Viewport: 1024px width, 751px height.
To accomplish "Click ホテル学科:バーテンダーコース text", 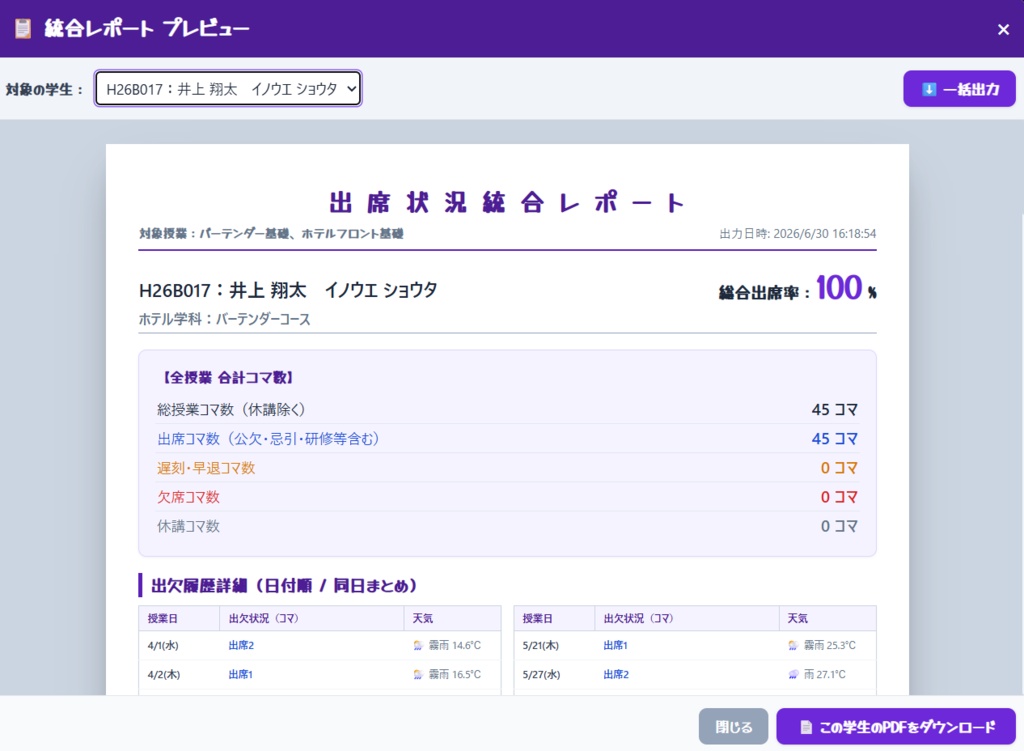I will pyautogui.click(x=225, y=319).
